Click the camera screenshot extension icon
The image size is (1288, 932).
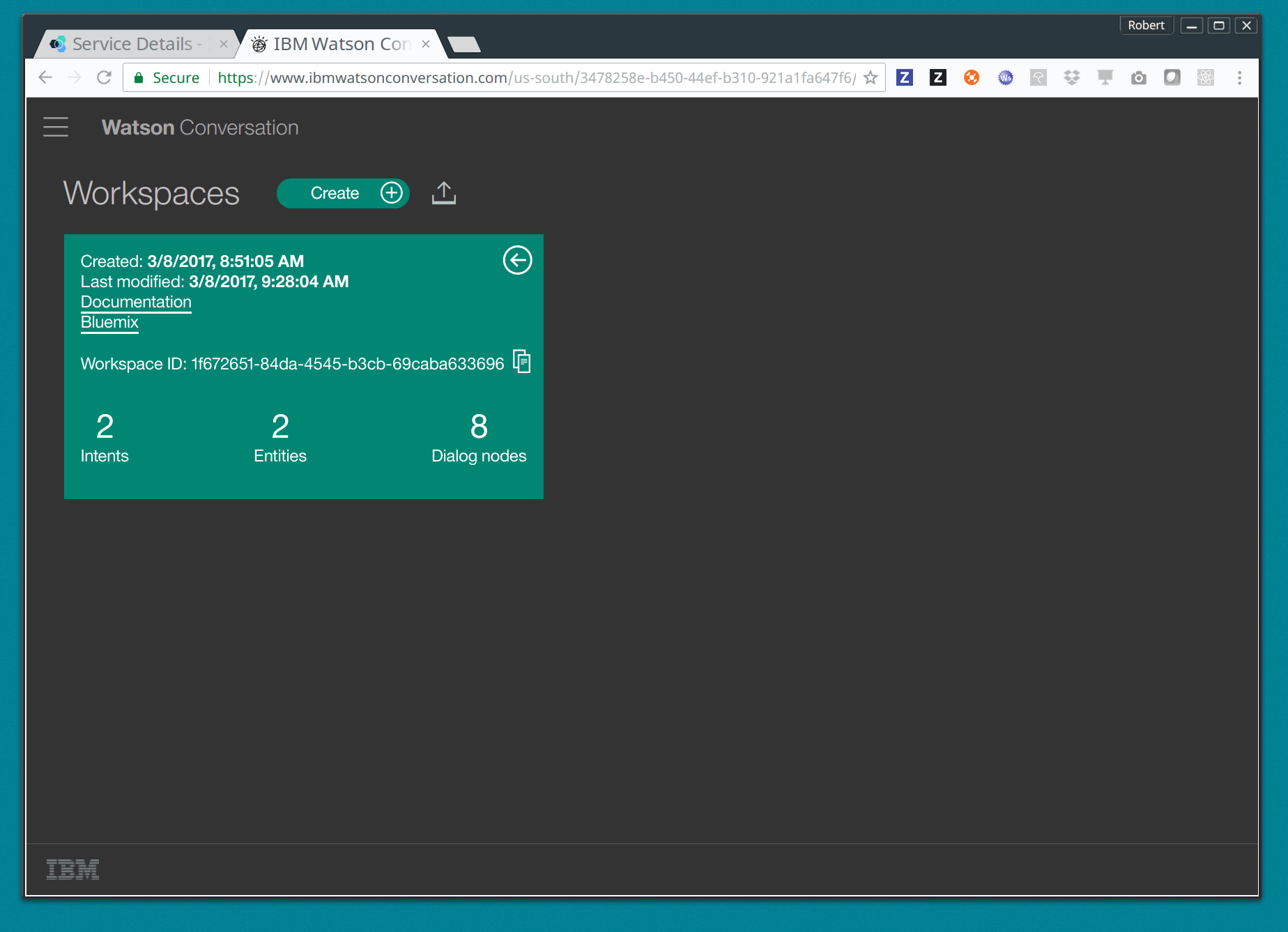(1139, 77)
